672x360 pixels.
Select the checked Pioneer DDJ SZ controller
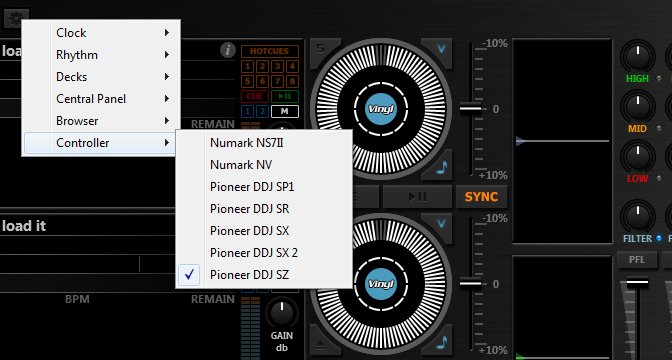(x=264, y=275)
